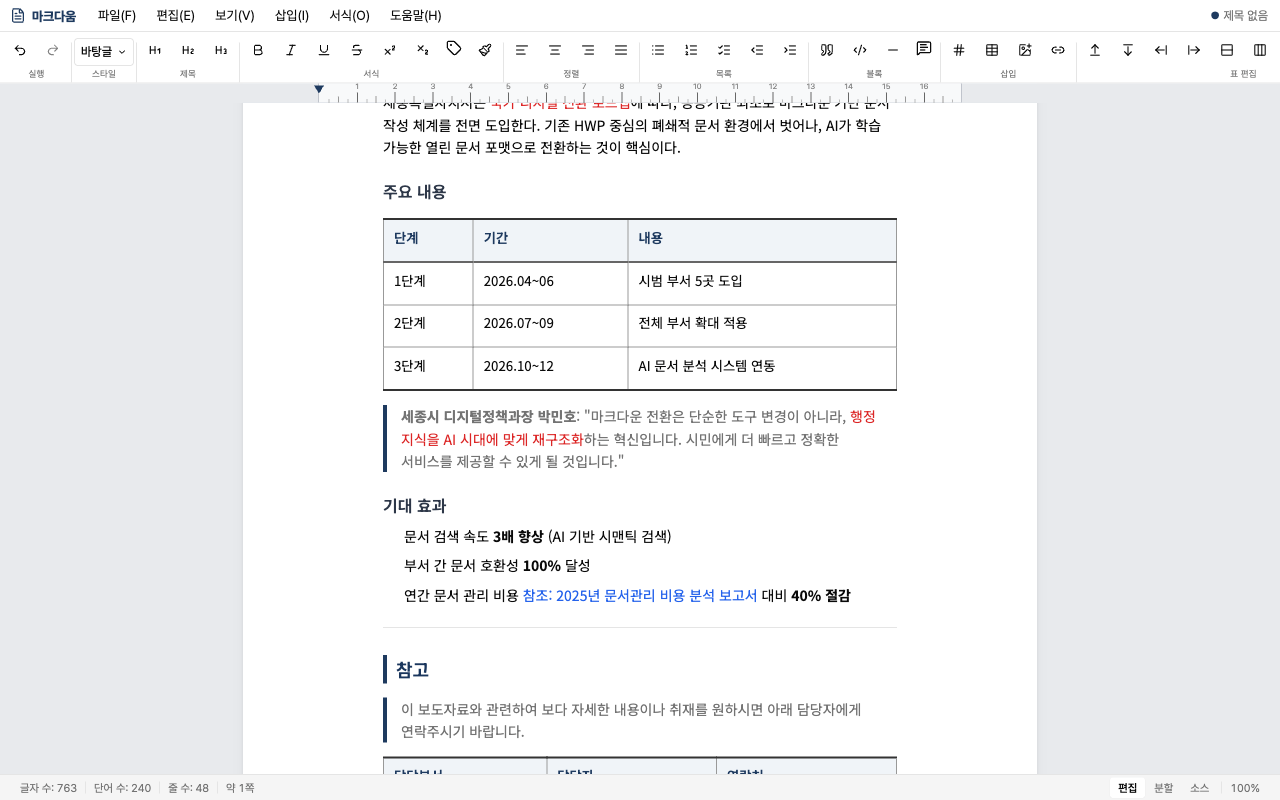Insert a hyperlink using the link icon

[1057, 49]
